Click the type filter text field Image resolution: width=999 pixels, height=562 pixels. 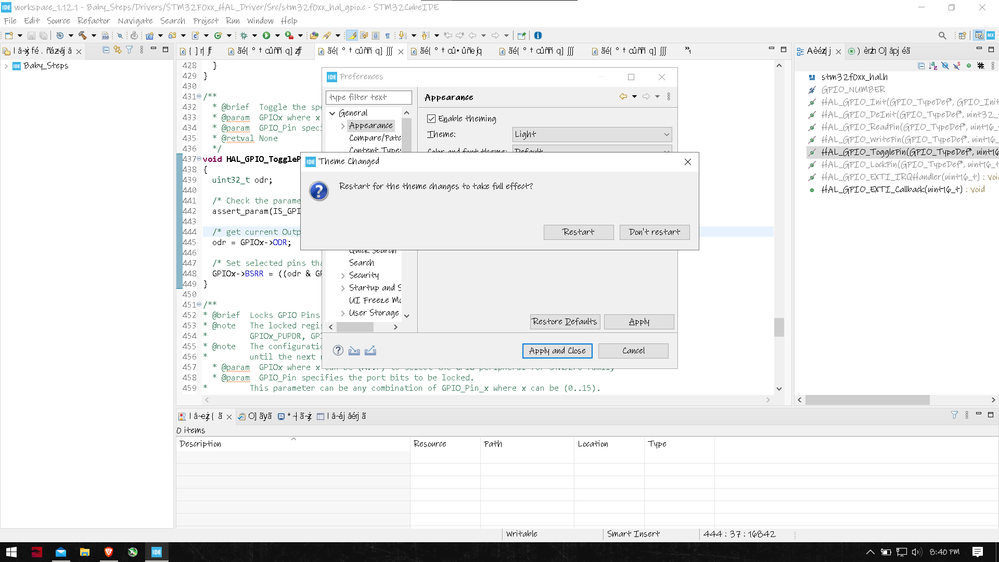click(368, 97)
